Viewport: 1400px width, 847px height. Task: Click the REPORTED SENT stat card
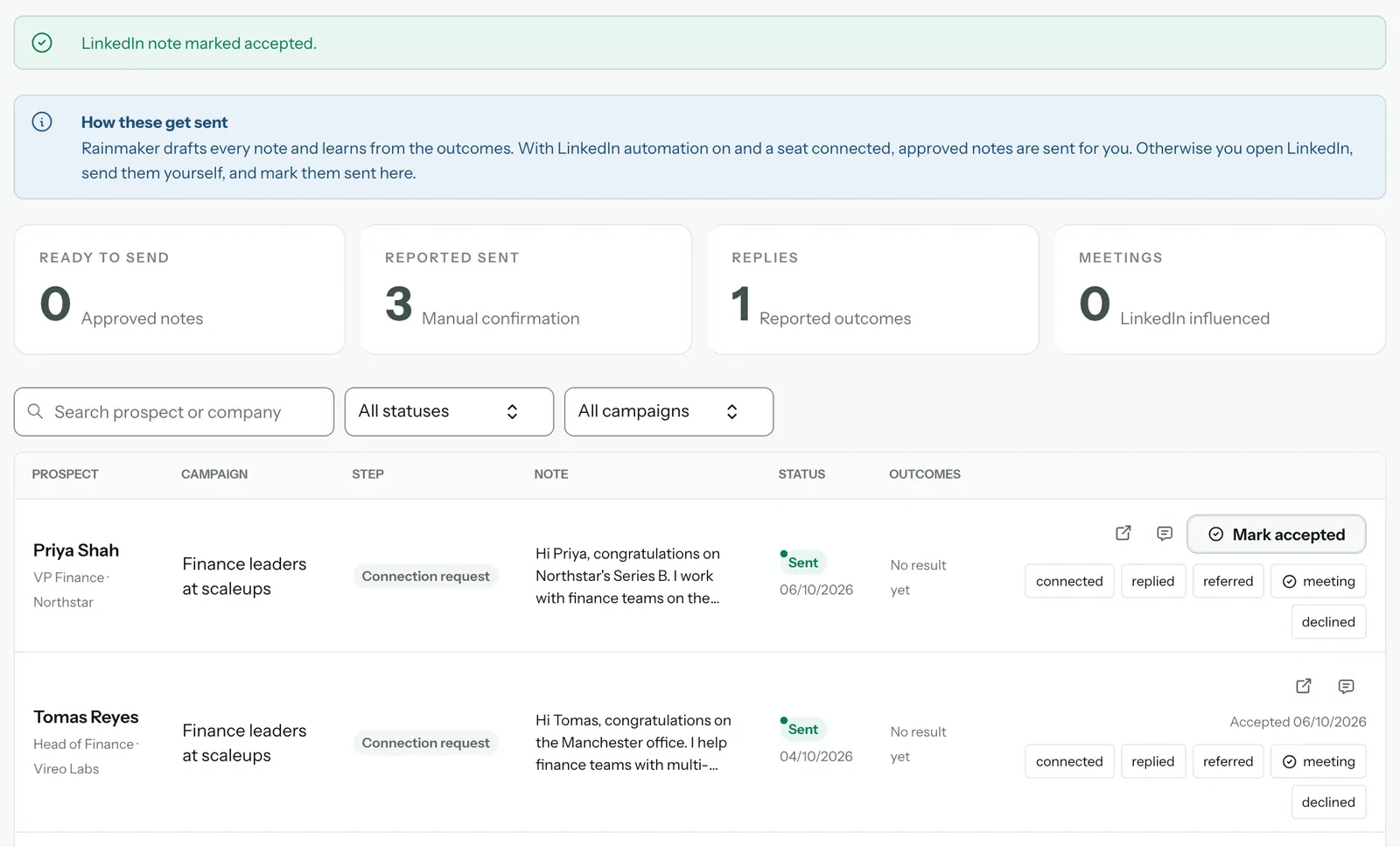(526, 290)
